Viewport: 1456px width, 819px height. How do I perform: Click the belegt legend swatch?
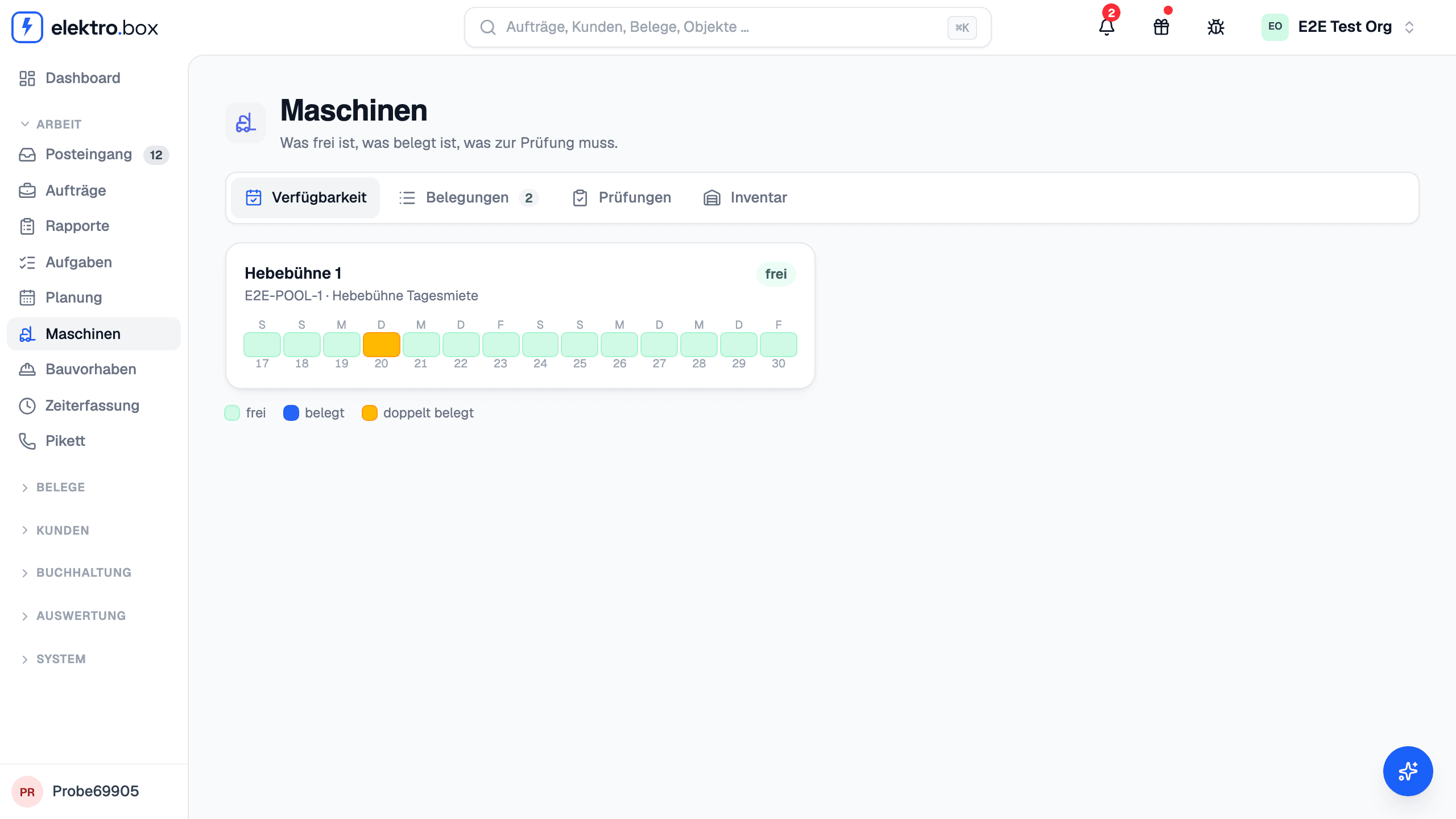291,413
